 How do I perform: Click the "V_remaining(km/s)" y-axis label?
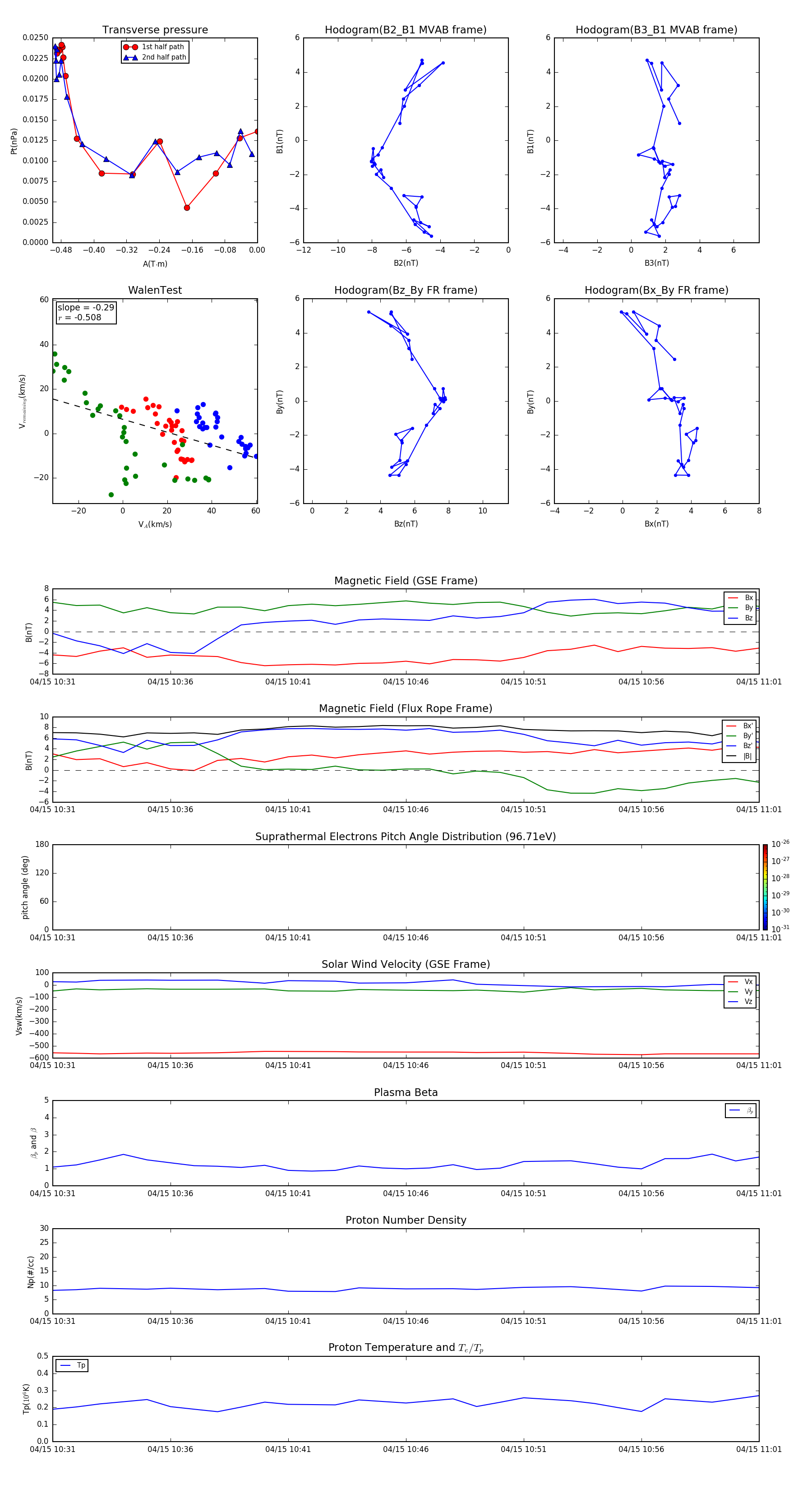[x=22, y=401]
